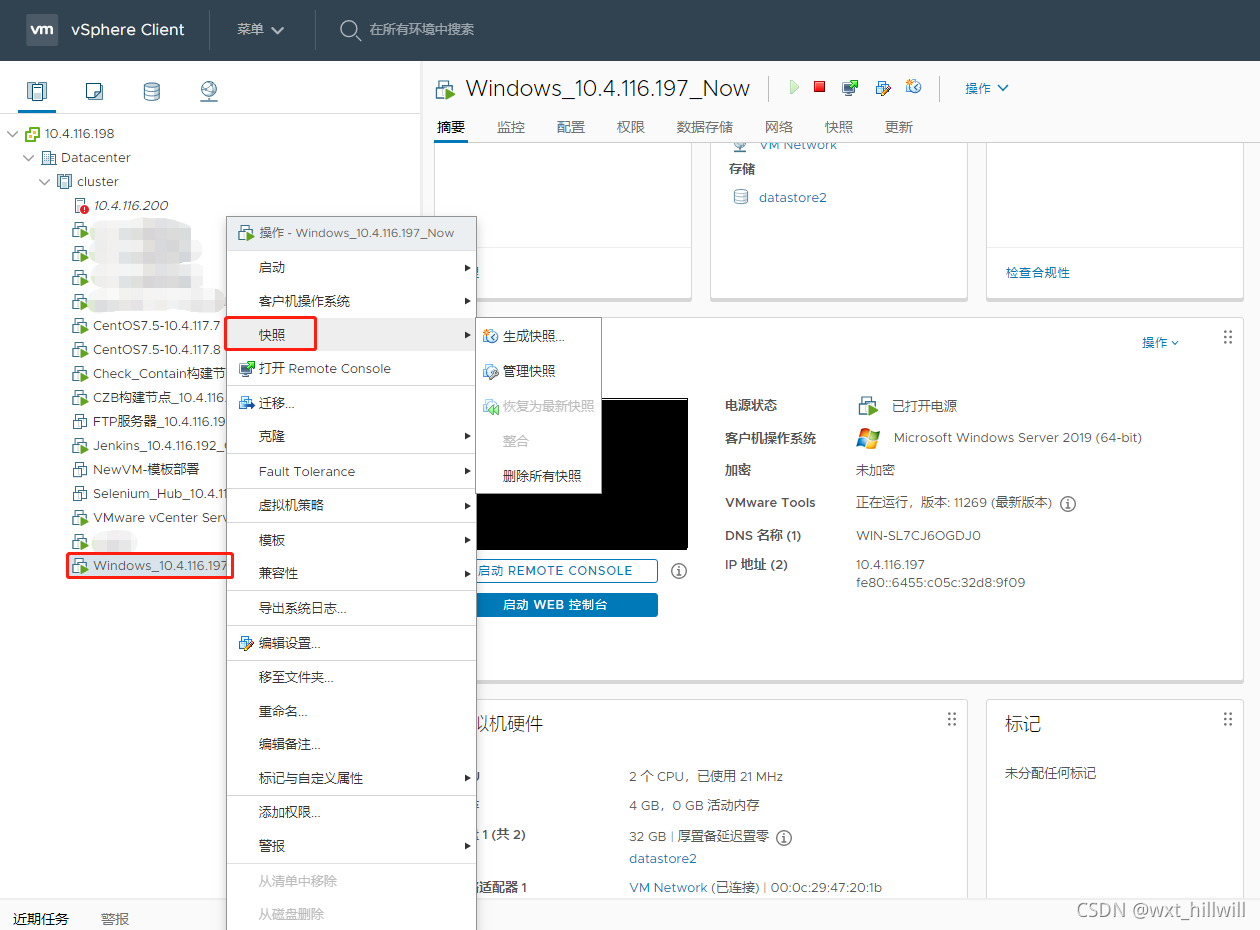
Task: Open the 菜单 dropdown in top bar
Action: 261,30
